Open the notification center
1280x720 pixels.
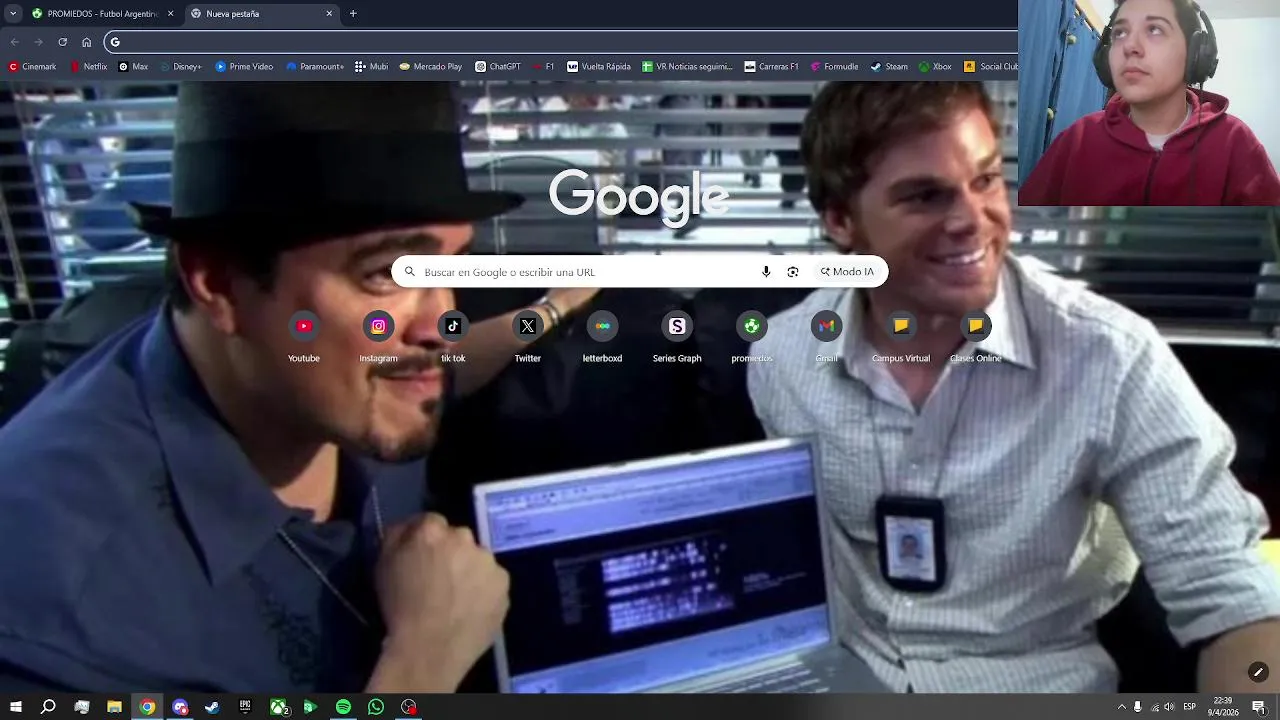[x=1259, y=707]
